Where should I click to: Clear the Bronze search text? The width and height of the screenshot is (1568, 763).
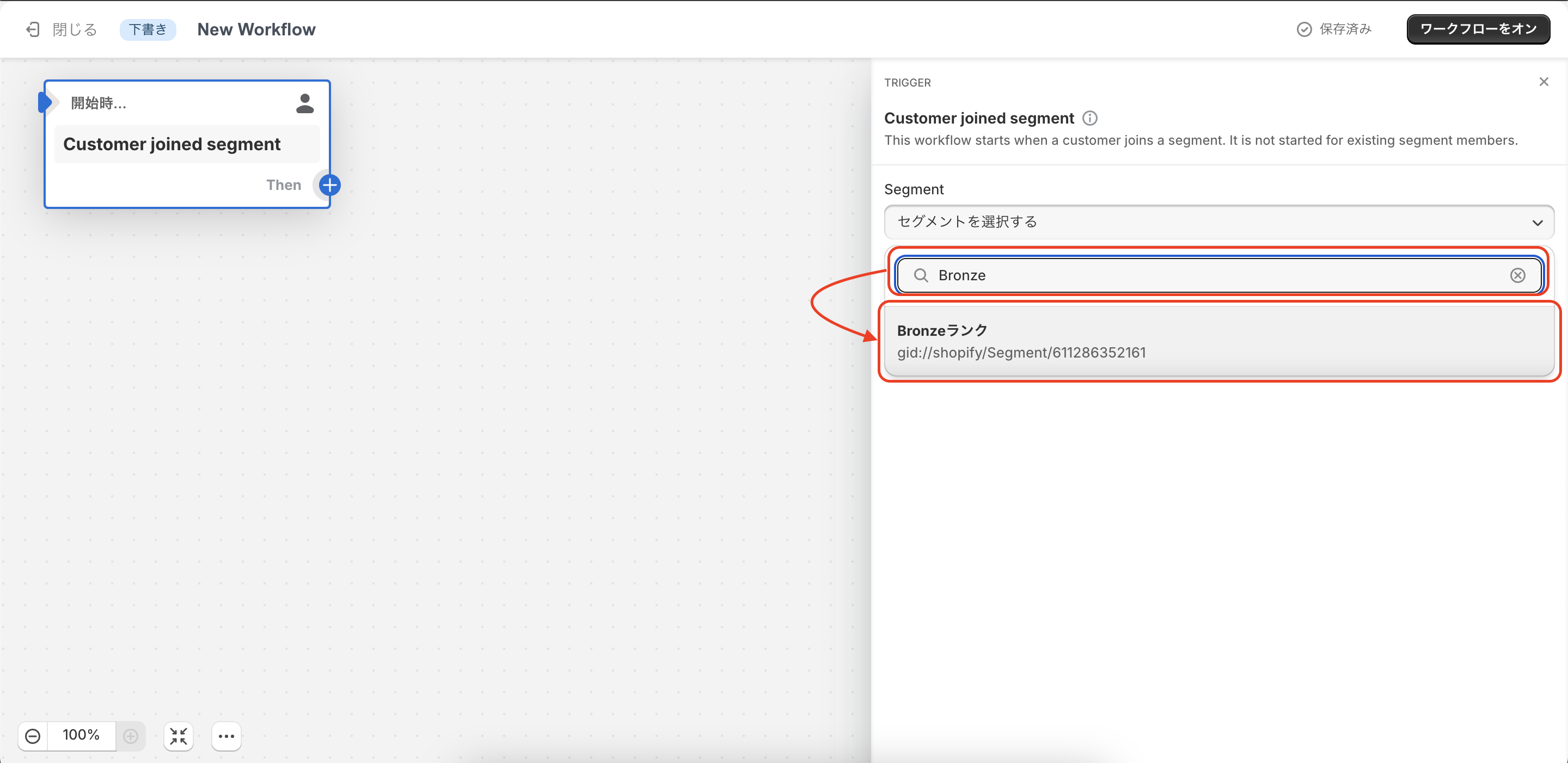(x=1517, y=275)
